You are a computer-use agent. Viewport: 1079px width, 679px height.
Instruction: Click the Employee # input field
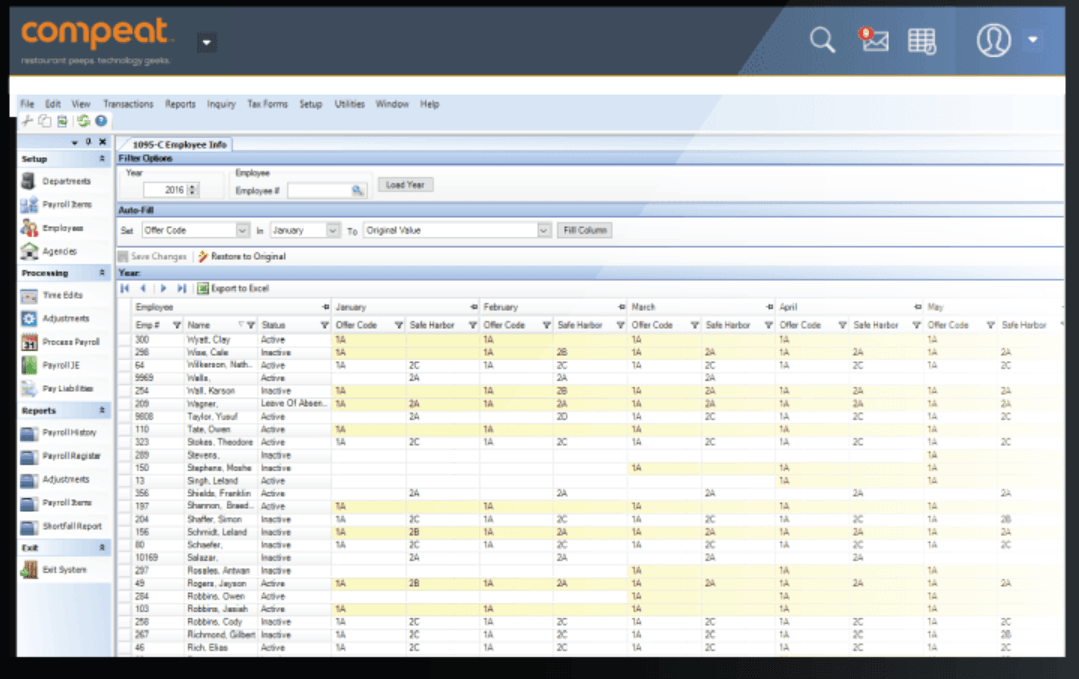click(x=318, y=190)
